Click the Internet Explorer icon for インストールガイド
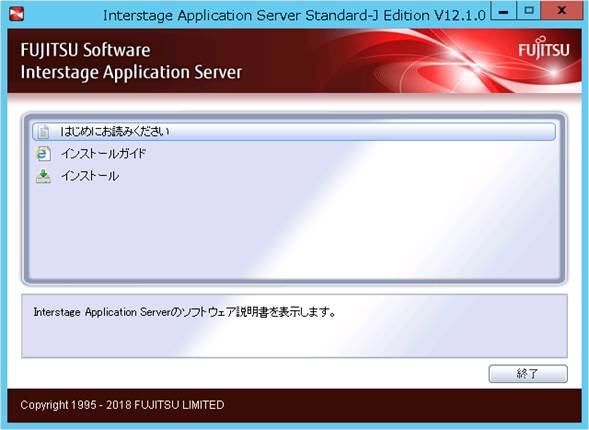This screenshot has width=589, height=430. click(43, 154)
